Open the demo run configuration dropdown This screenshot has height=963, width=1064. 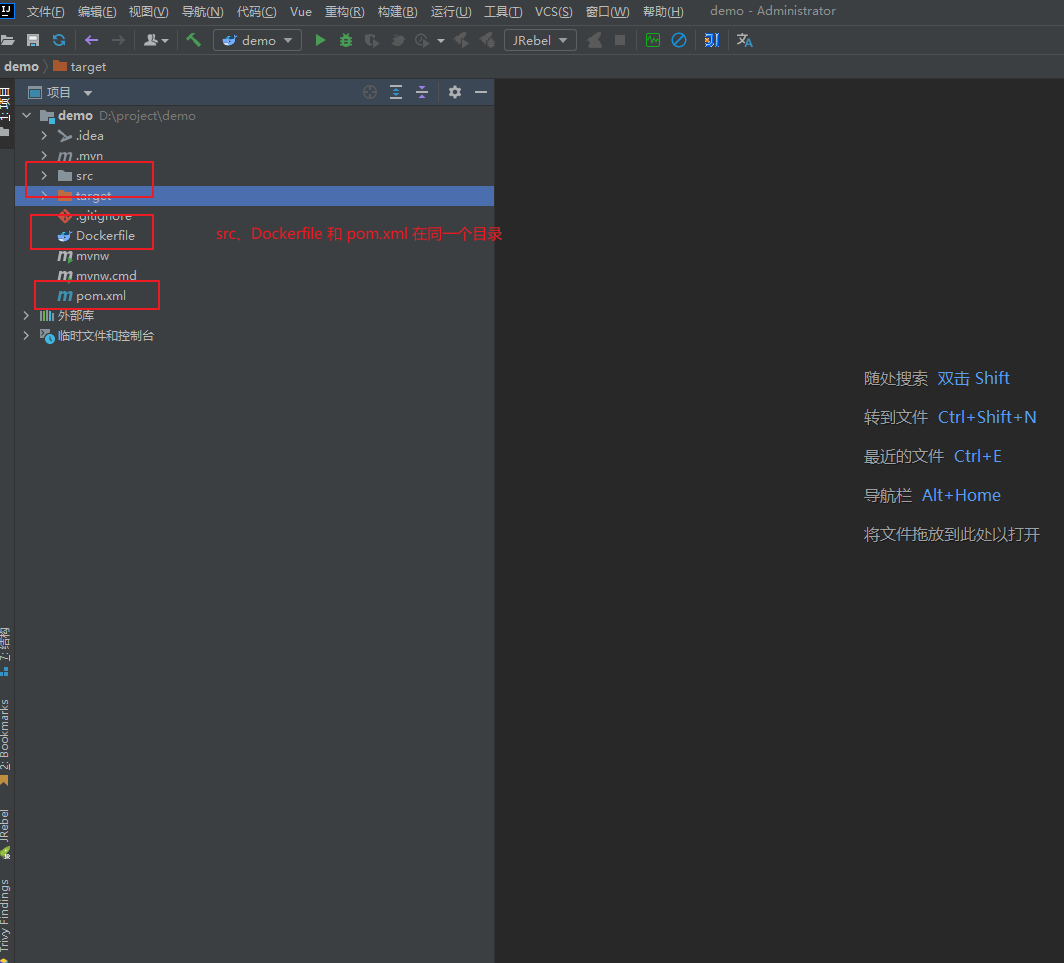257,40
